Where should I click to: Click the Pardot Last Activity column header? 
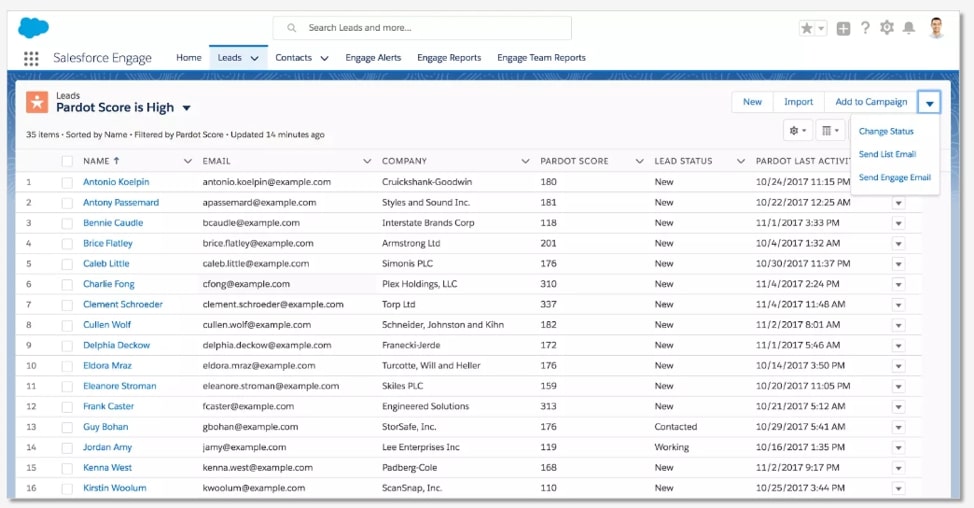(x=803, y=161)
